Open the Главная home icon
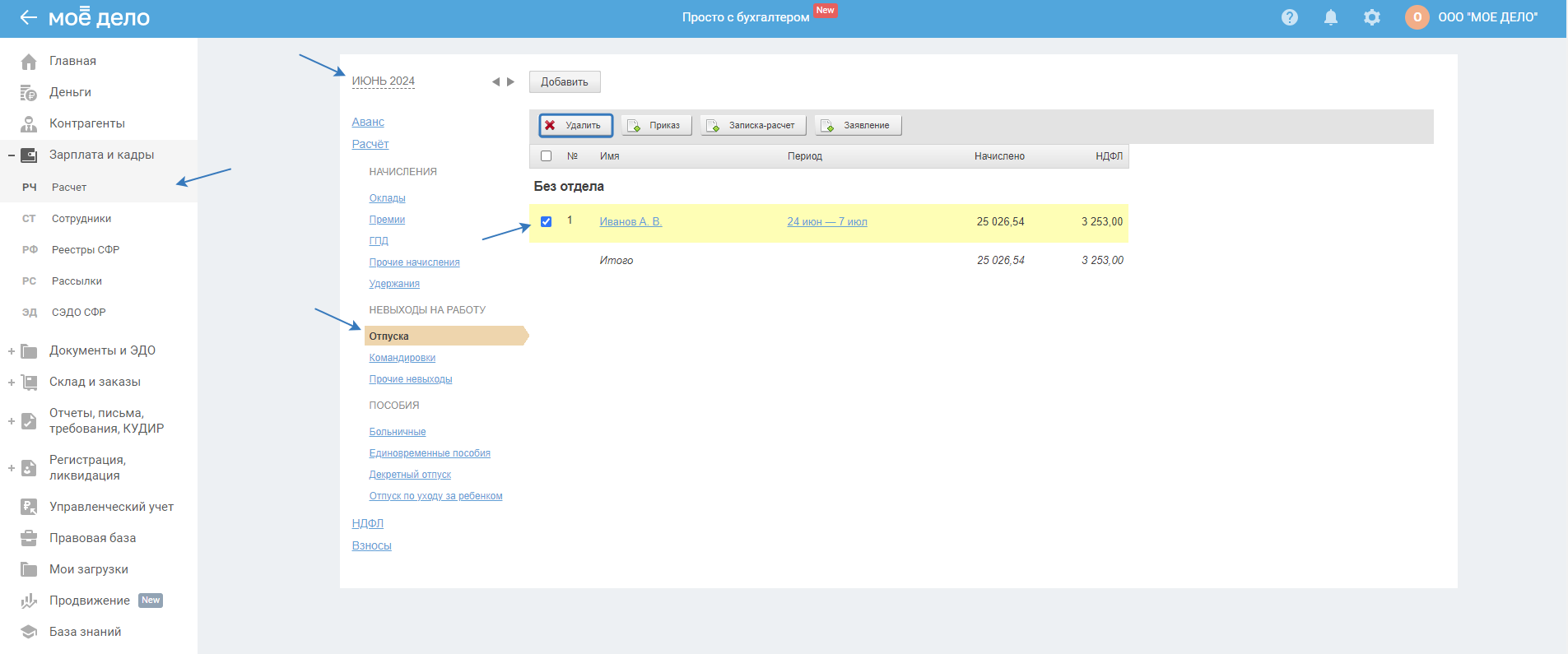The height and width of the screenshot is (654, 1568). [29, 62]
